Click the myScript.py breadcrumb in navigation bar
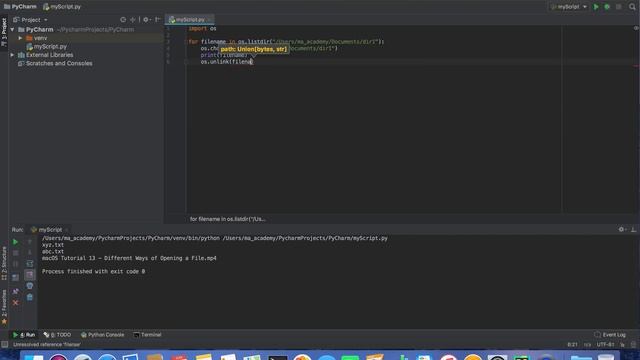Image resolution: width=640 pixels, height=360 pixels. (x=62, y=7)
